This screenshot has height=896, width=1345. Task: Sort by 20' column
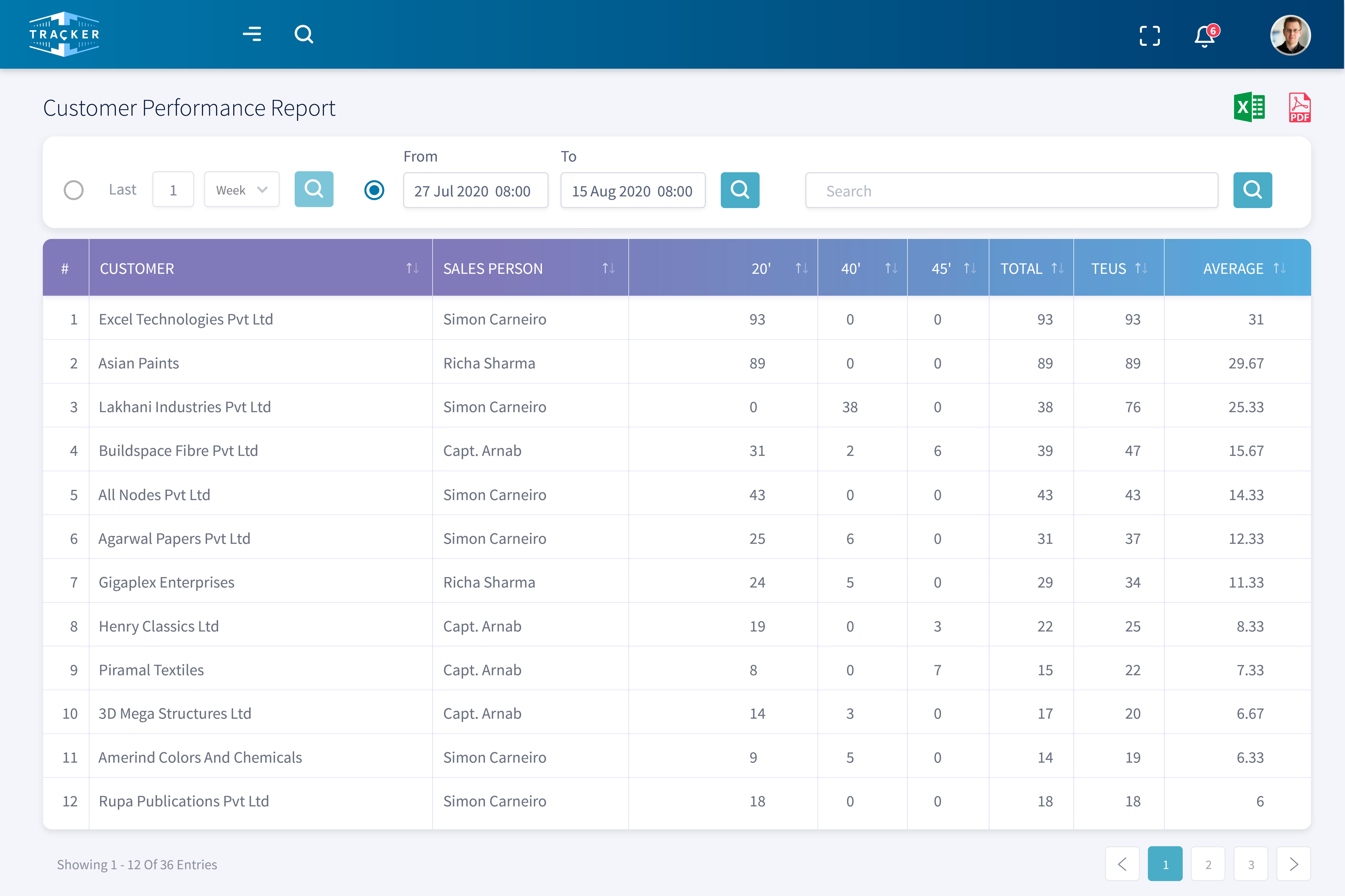[x=802, y=269]
